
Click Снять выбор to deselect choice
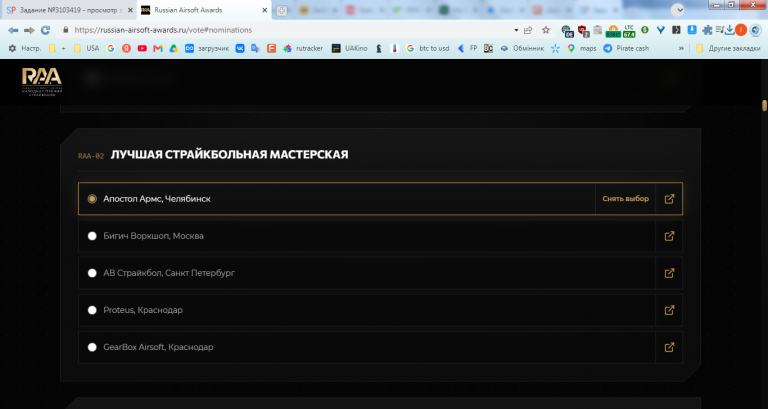(x=625, y=199)
